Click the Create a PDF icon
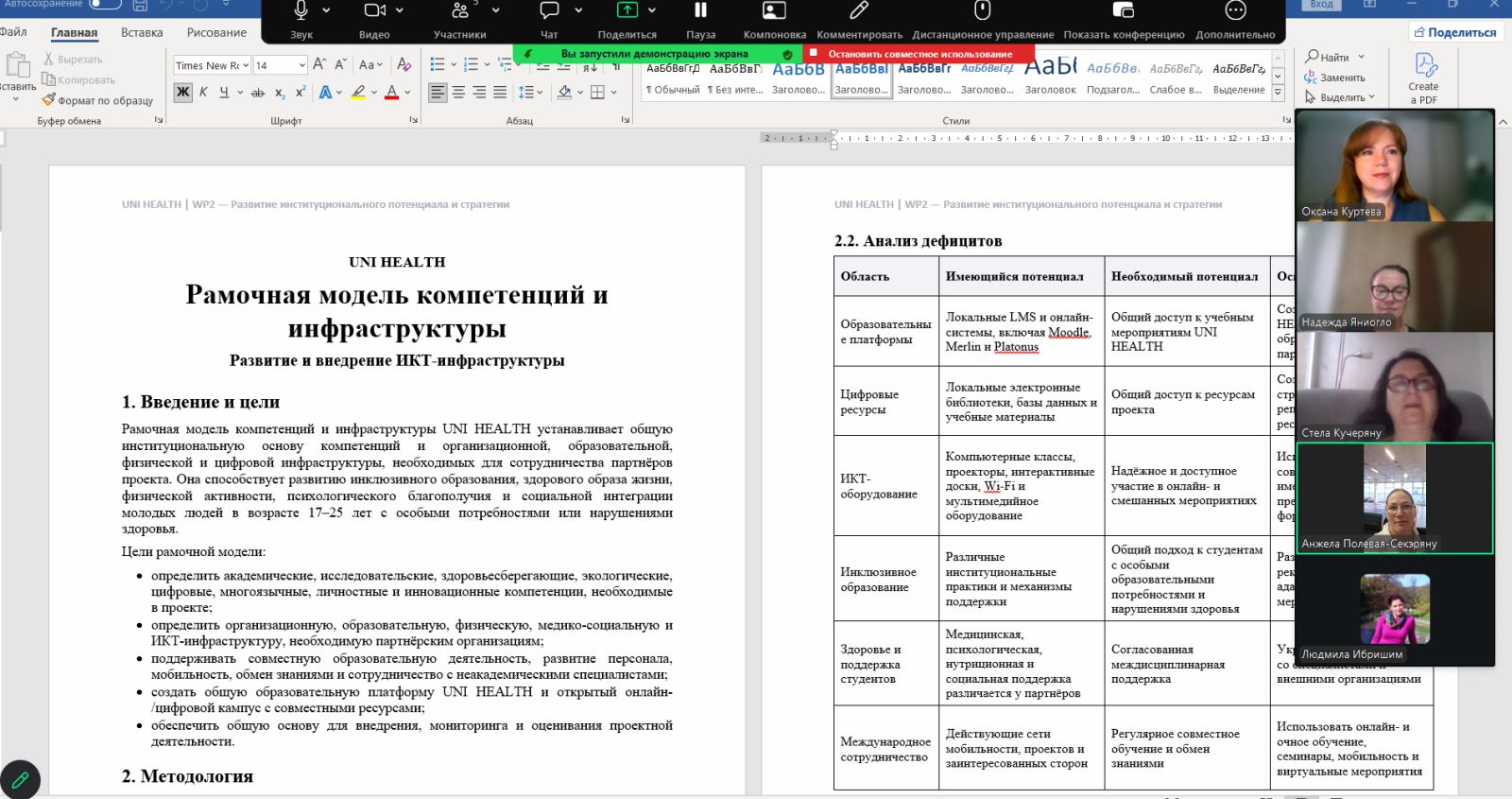 pyautogui.click(x=1423, y=78)
